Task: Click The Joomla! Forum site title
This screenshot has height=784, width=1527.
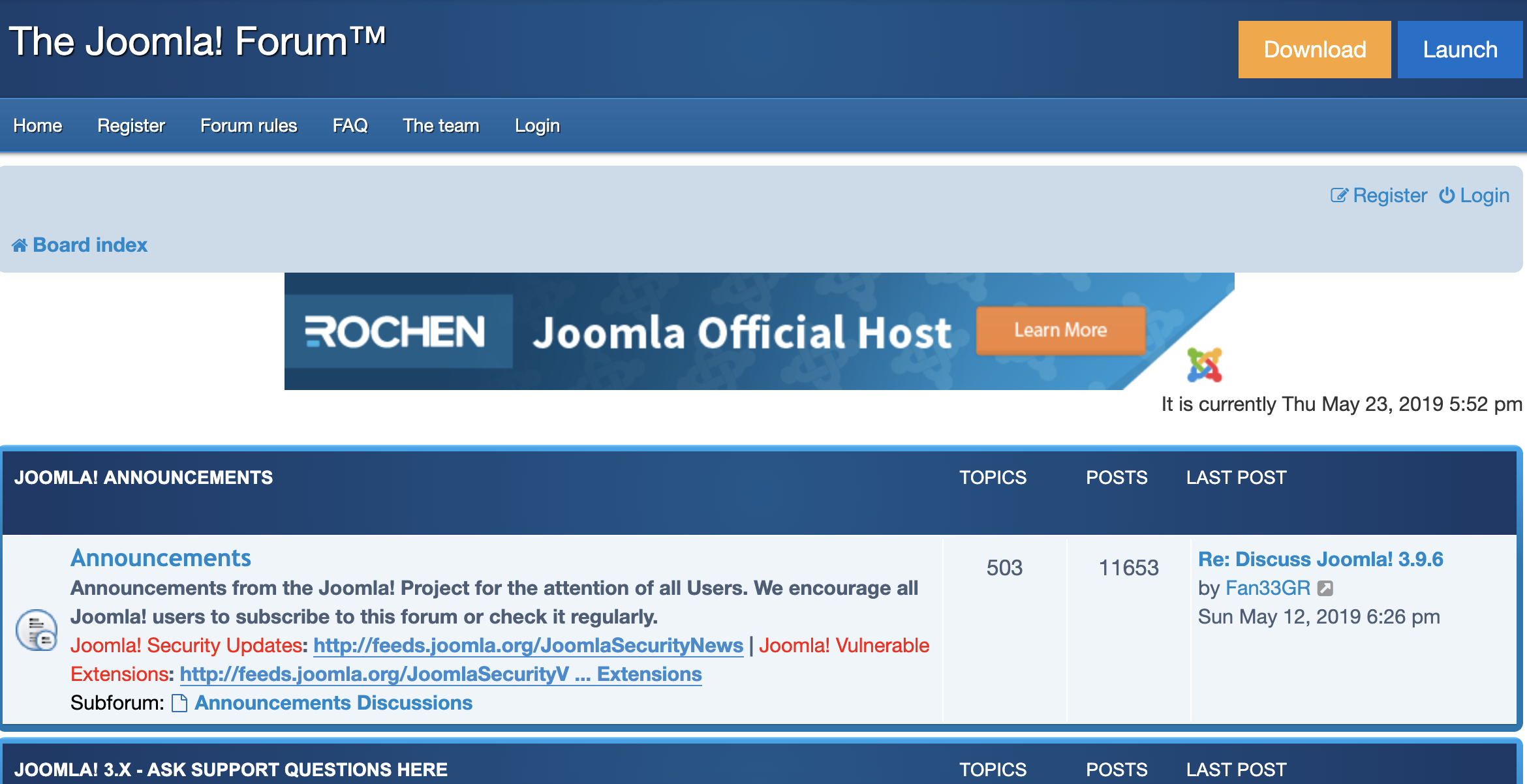Action: click(x=197, y=42)
